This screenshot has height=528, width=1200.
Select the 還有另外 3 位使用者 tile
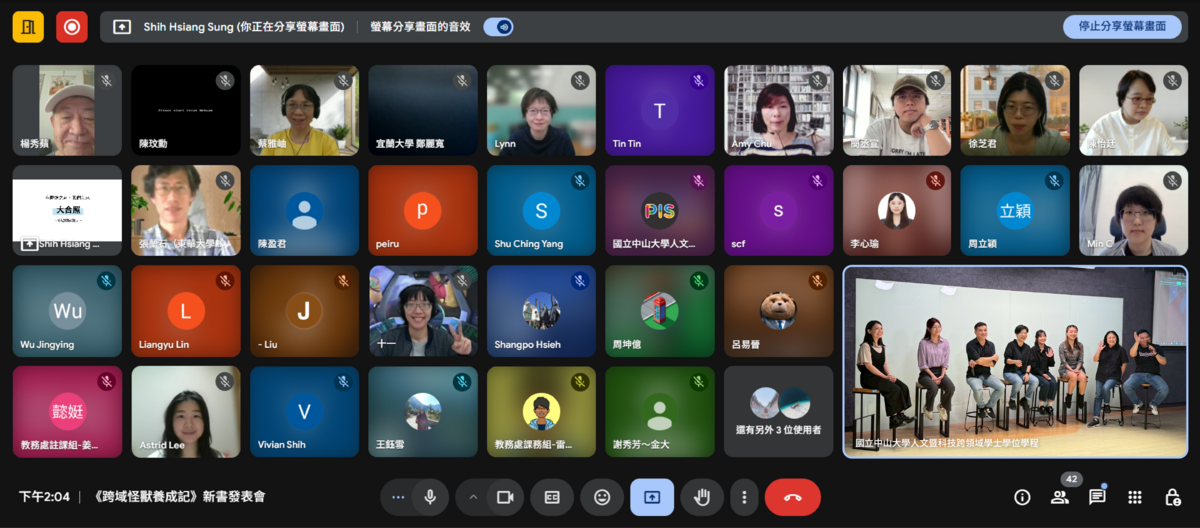(x=778, y=412)
